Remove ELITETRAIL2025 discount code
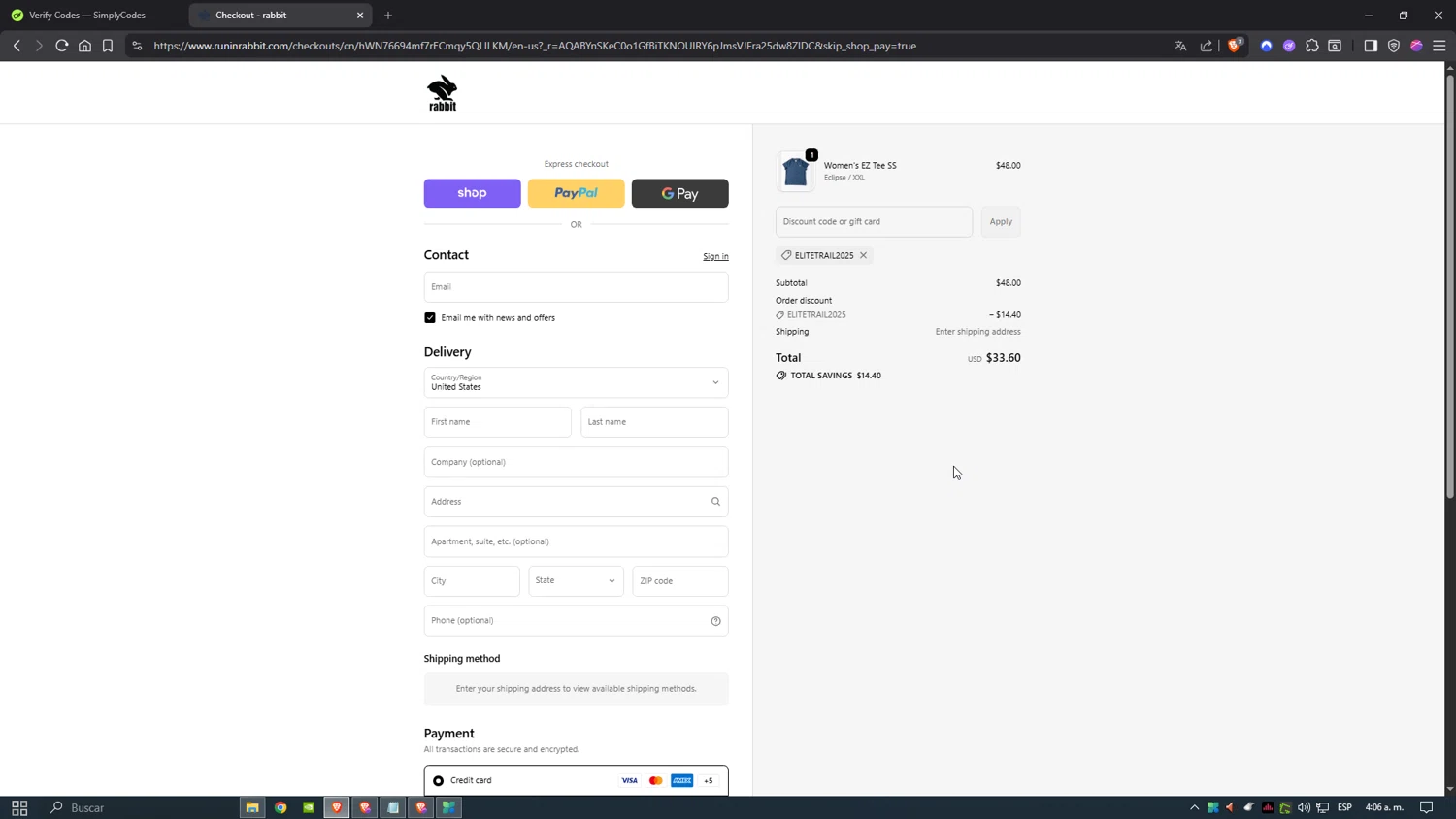This screenshot has height=819, width=1456. pos(863,255)
